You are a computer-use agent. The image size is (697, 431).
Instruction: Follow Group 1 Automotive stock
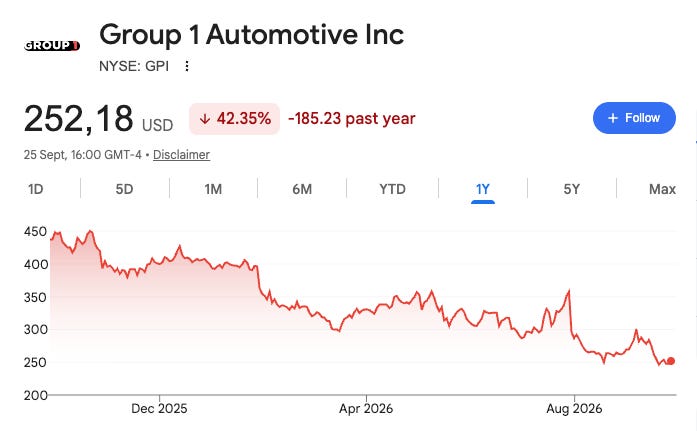pos(634,118)
